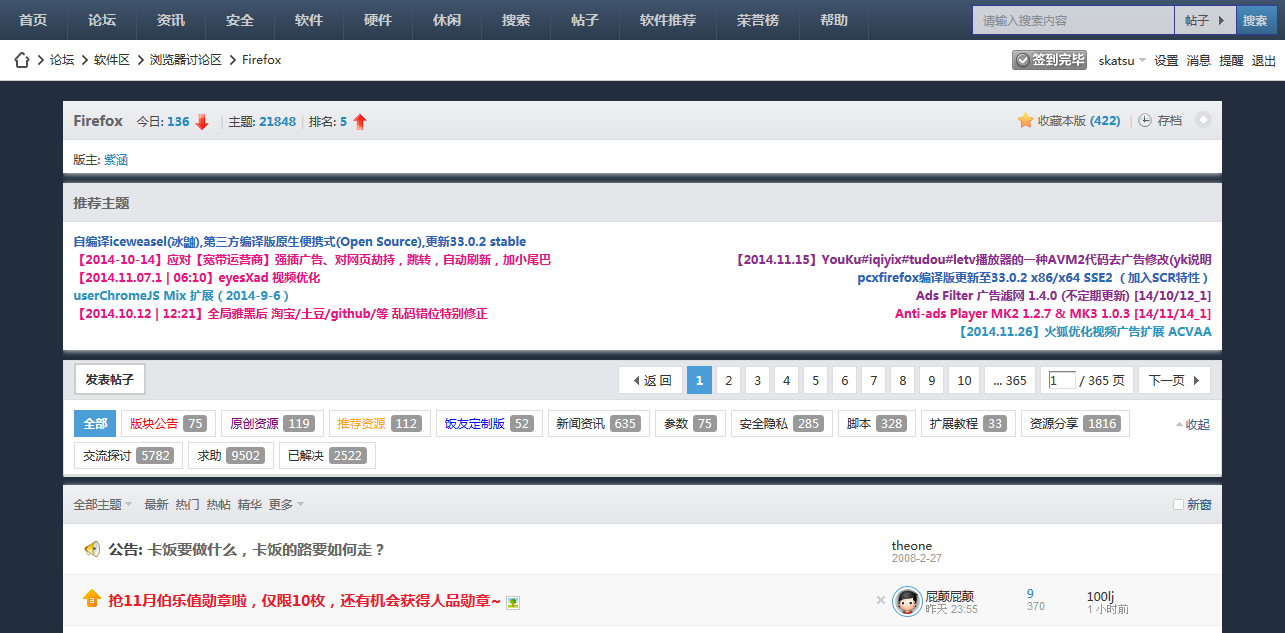Click the home icon in the breadcrumb
Image resolution: width=1285 pixels, height=633 pixels.
21,60
